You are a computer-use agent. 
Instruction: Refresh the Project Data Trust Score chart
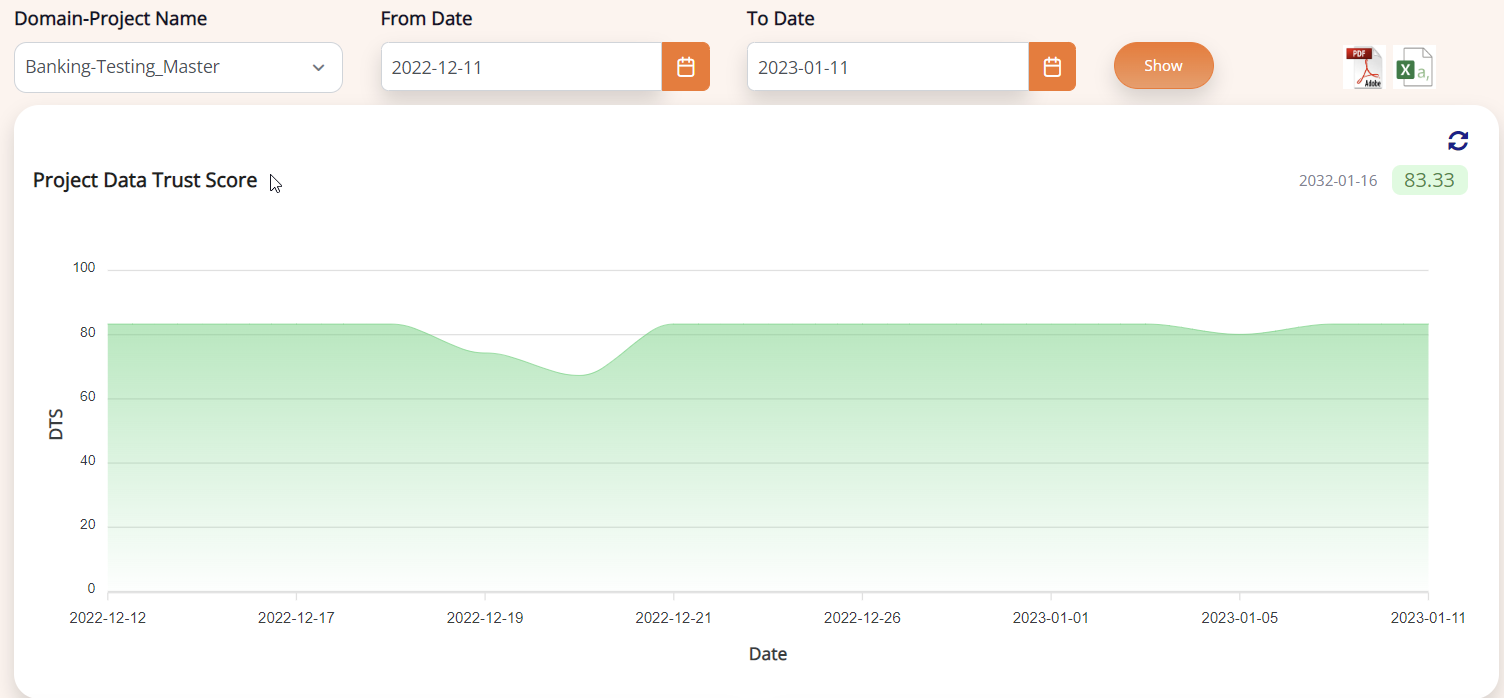[1458, 141]
